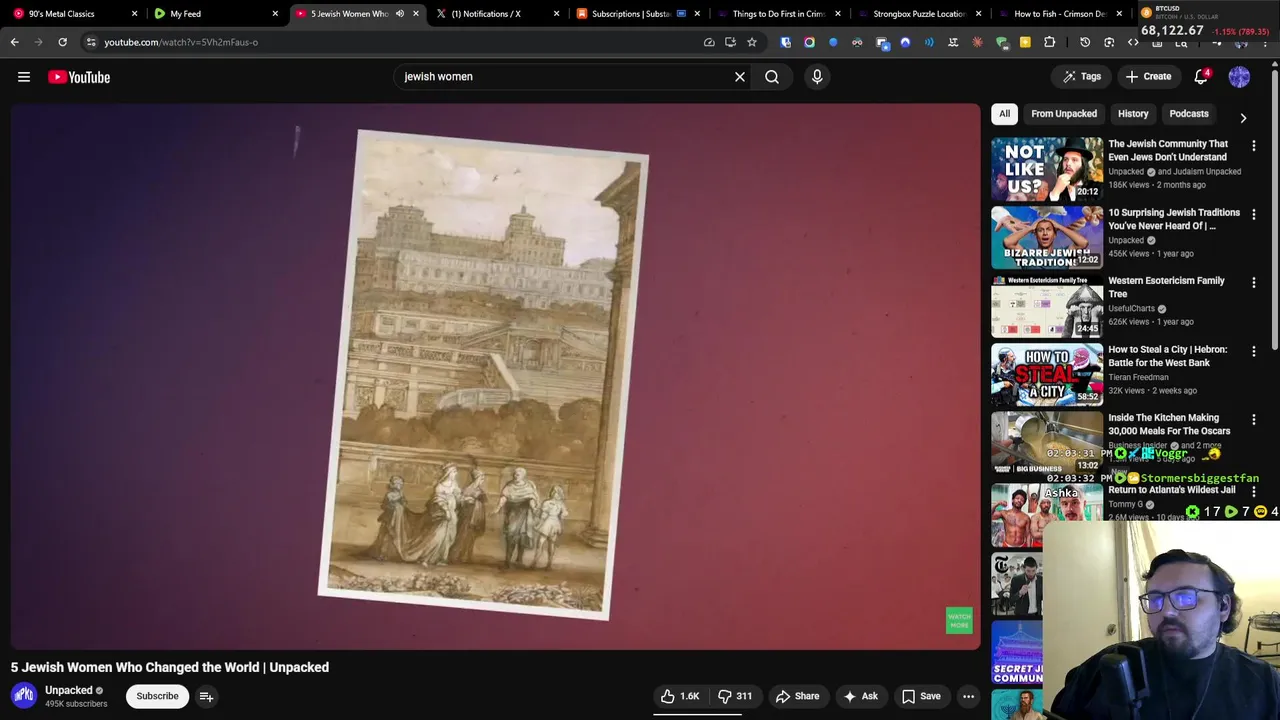
Task: Open options for '10 Surprising Jewish Traditions' video
Action: click(1254, 215)
